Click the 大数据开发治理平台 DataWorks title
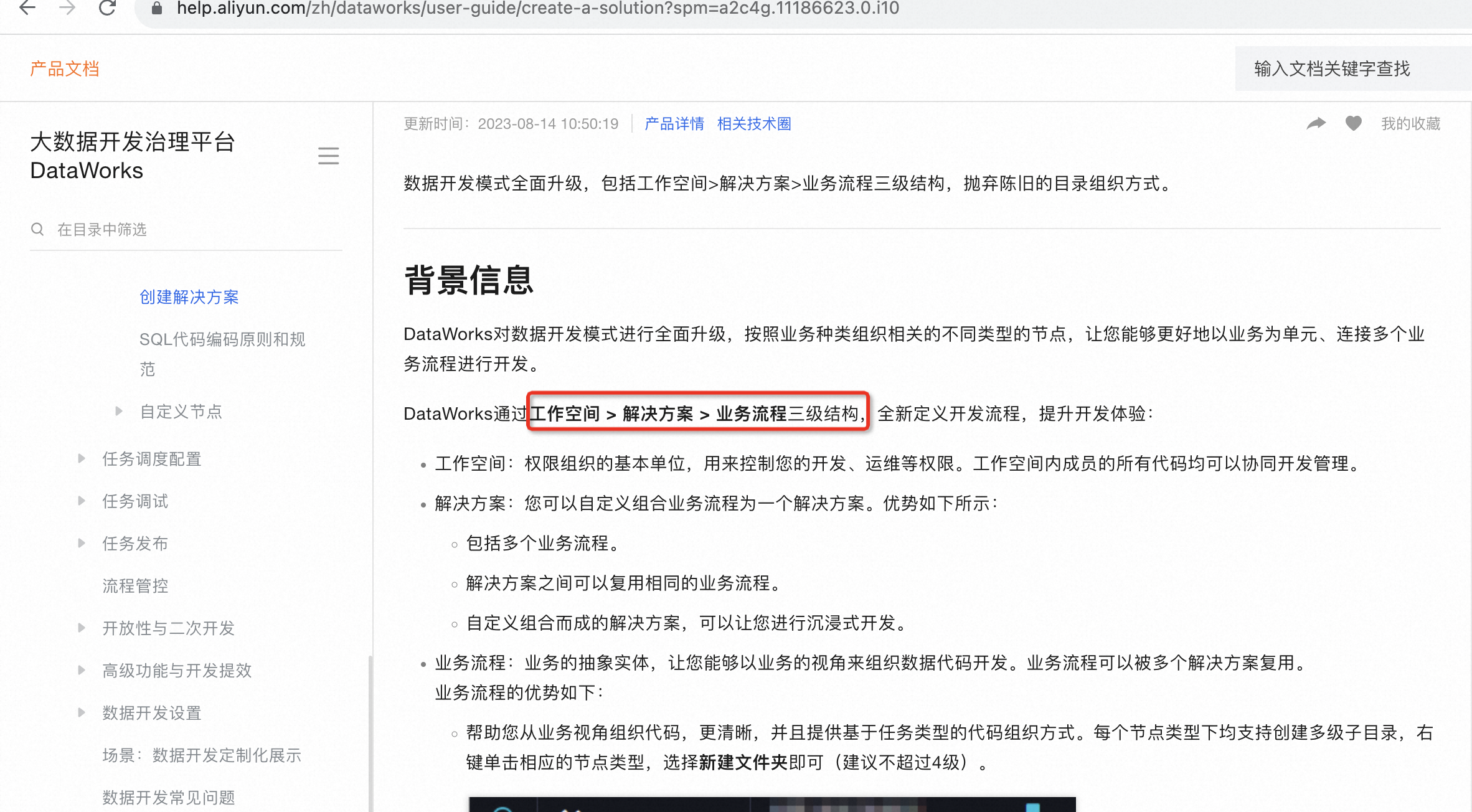Viewport: 1472px width, 812px height. [x=133, y=156]
